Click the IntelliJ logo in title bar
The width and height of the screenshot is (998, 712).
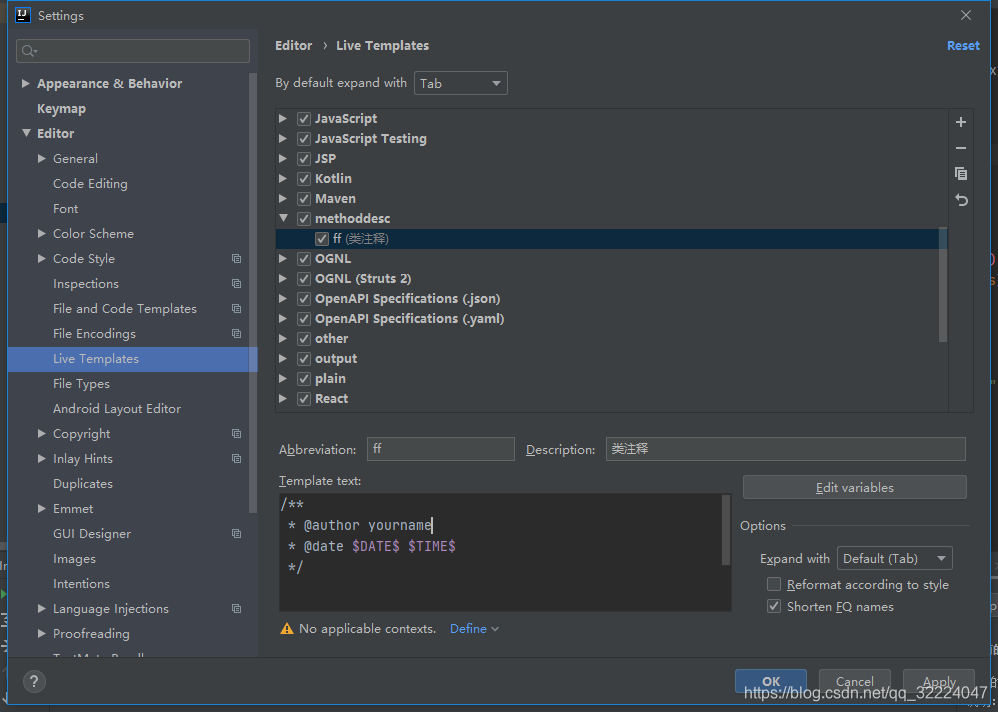pyautogui.click(x=23, y=15)
